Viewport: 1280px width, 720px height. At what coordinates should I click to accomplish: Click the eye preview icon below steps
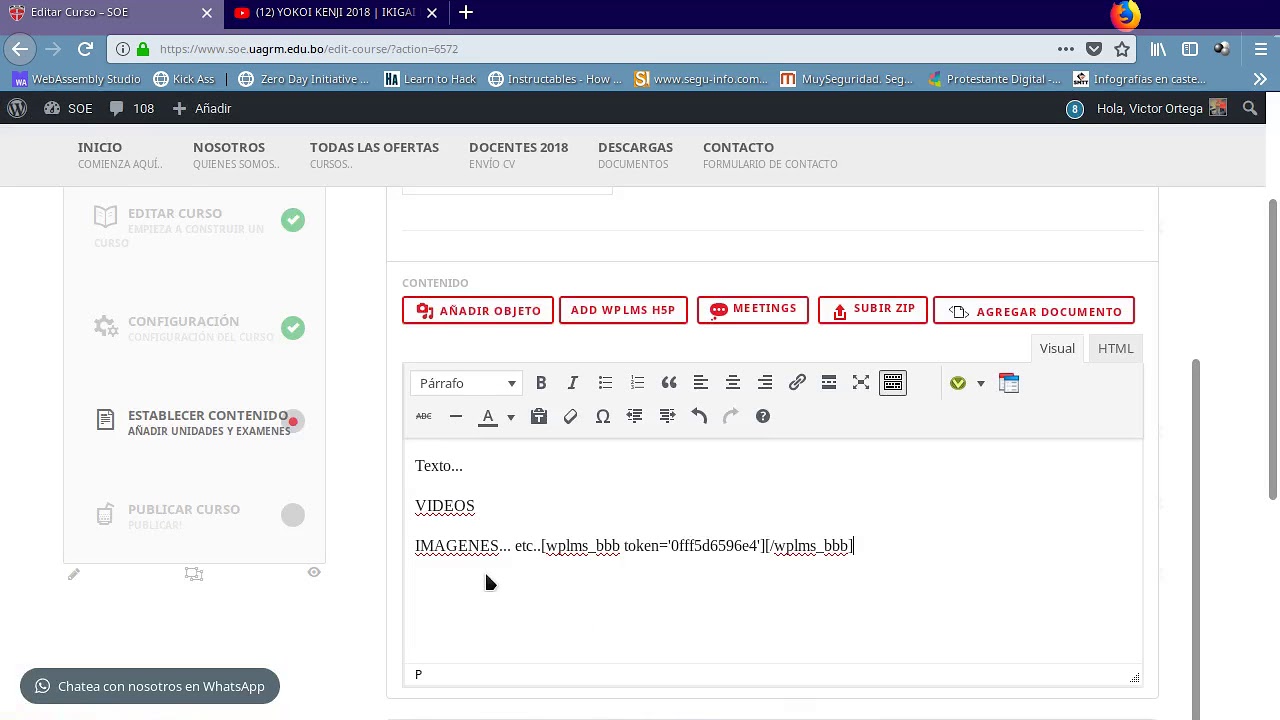pyautogui.click(x=314, y=572)
